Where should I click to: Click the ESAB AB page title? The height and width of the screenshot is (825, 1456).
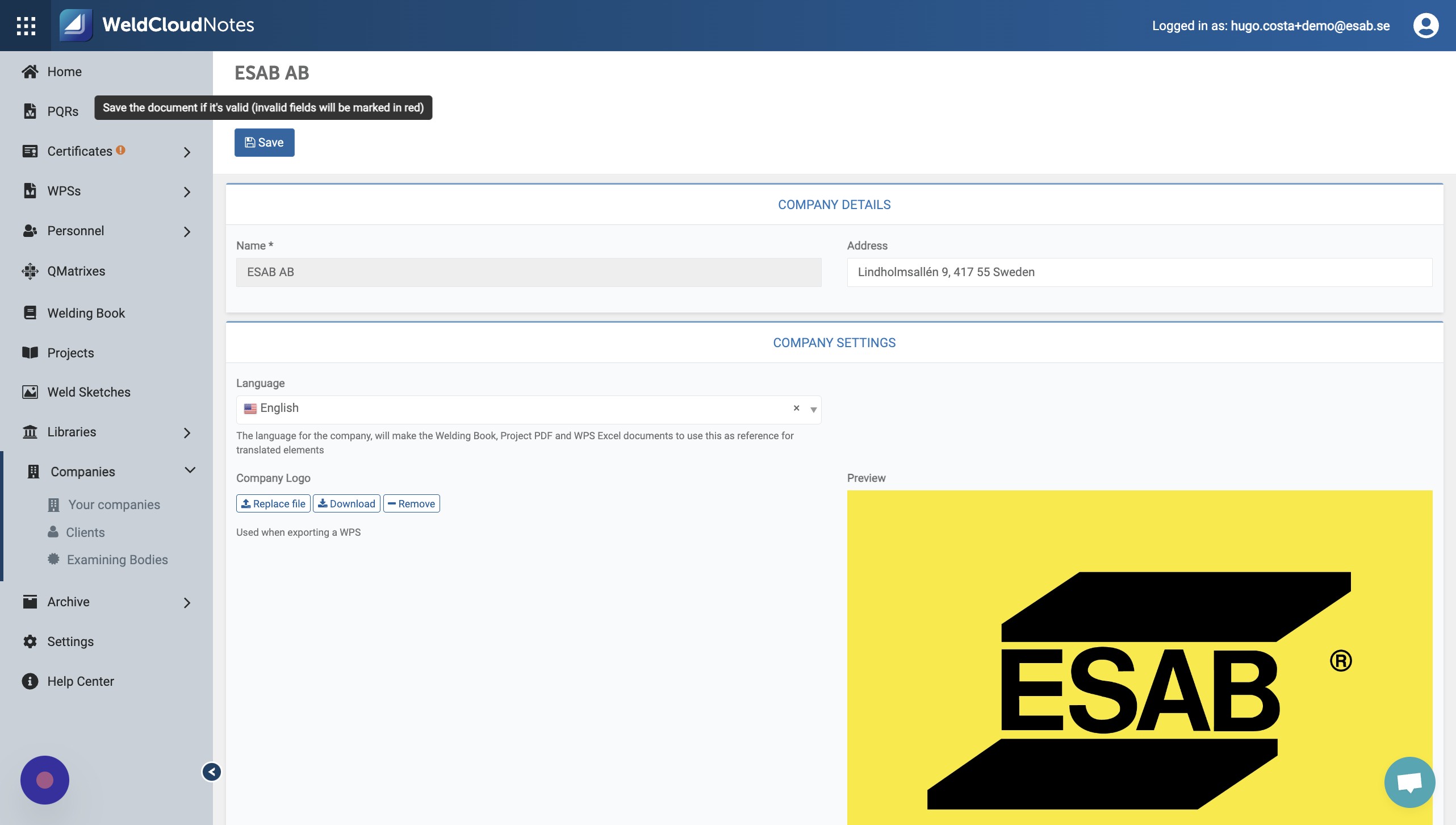271,73
